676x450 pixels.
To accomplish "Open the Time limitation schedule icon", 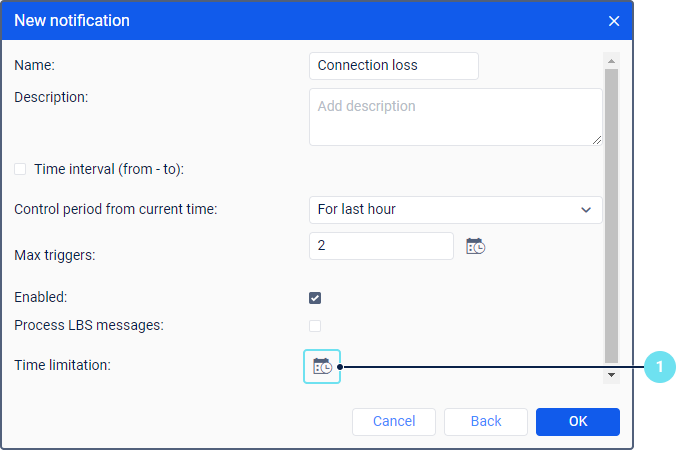I will (321, 366).
